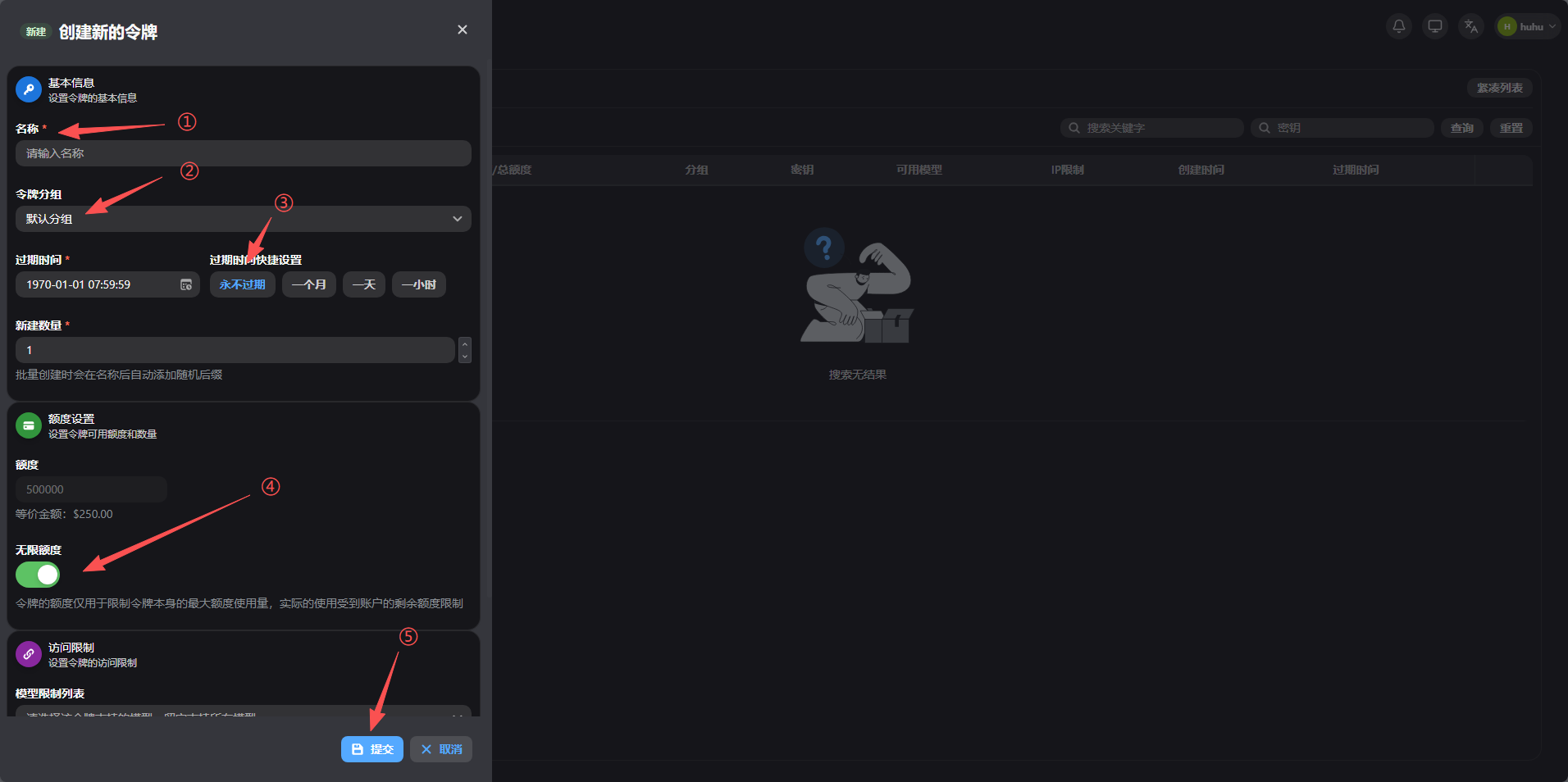This screenshot has width=1568, height=782.
Task: Switch to 紧凑列表 view
Action: [x=1499, y=88]
